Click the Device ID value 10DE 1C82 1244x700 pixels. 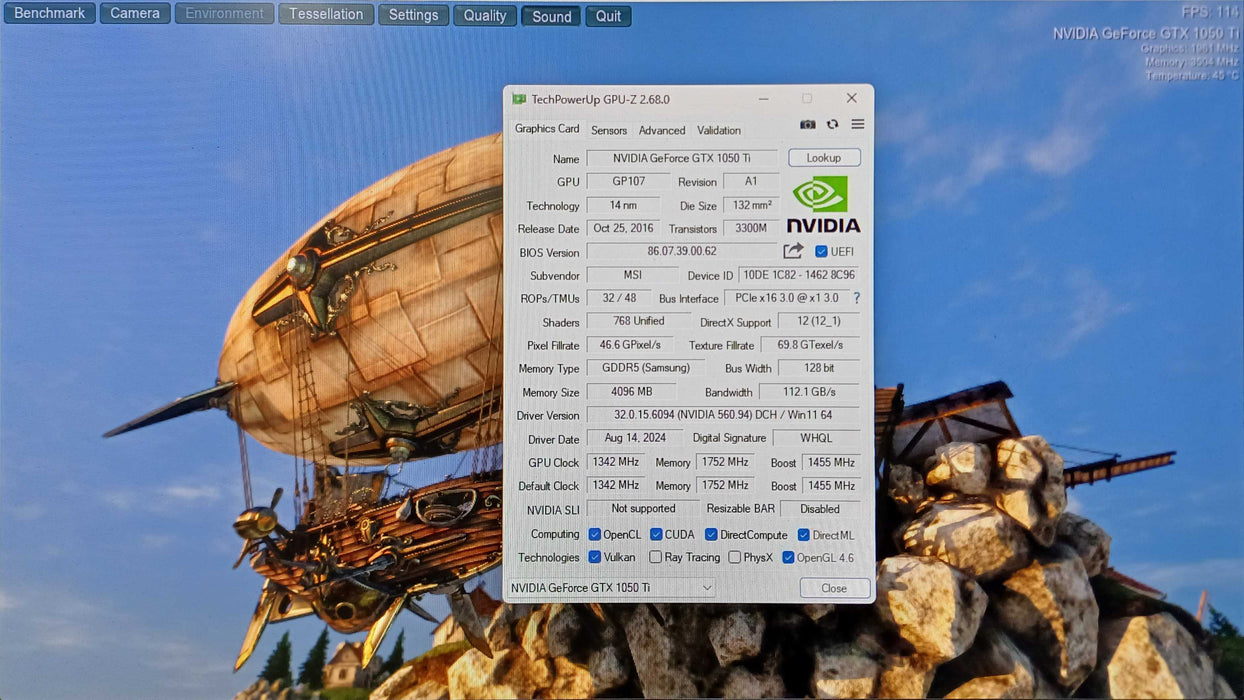click(x=799, y=275)
